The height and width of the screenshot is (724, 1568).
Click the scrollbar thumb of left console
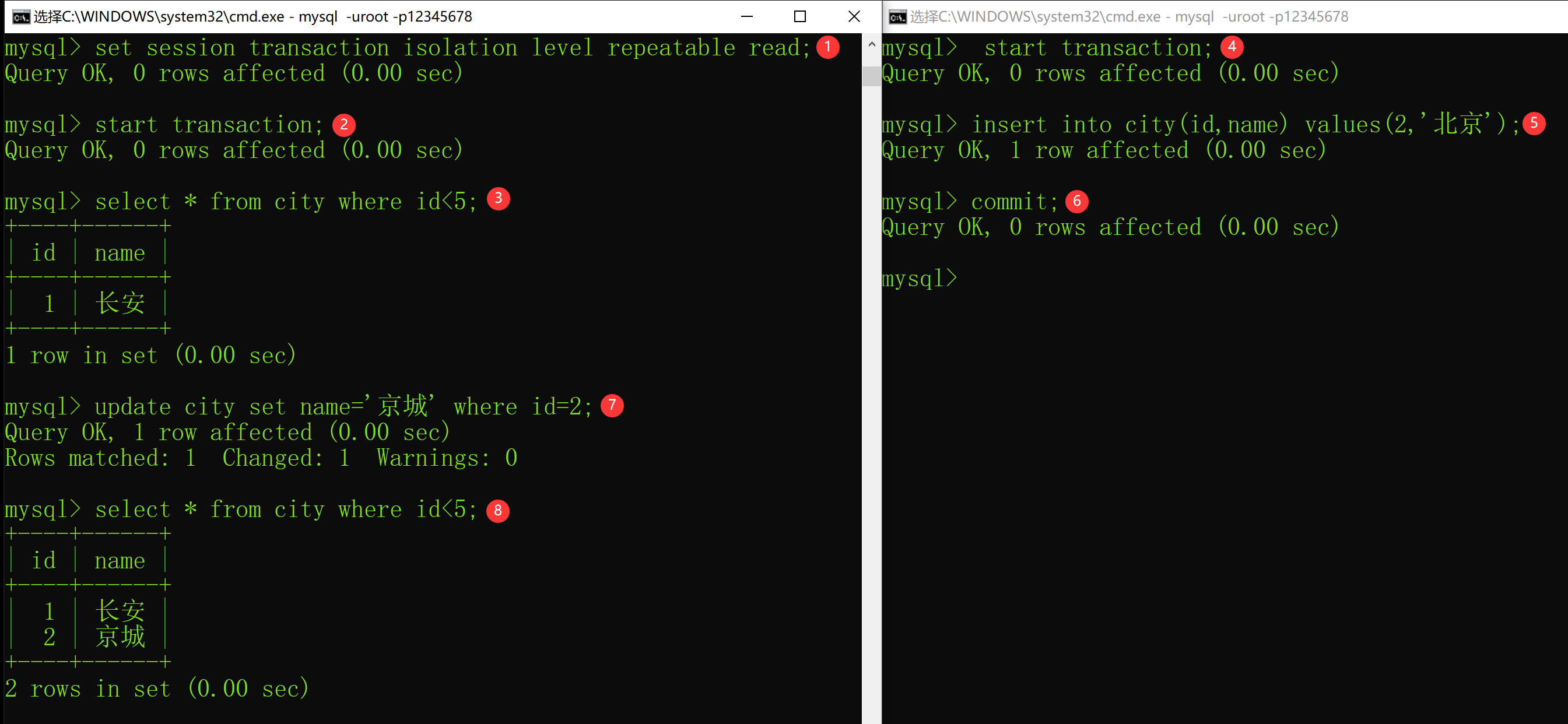(x=871, y=76)
